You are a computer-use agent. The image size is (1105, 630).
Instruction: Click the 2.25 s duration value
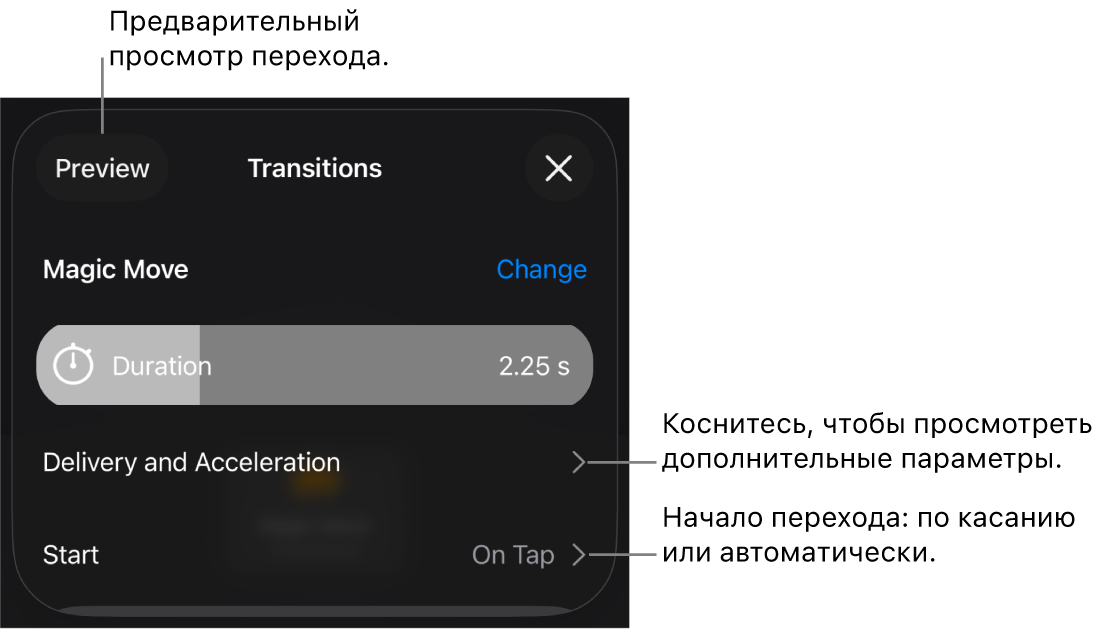click(x=534, y=366)
